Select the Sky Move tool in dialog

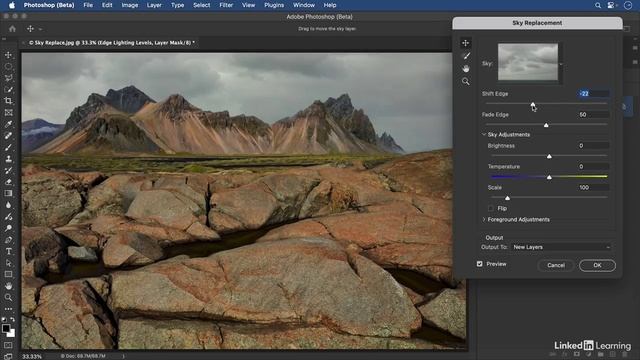465,43
